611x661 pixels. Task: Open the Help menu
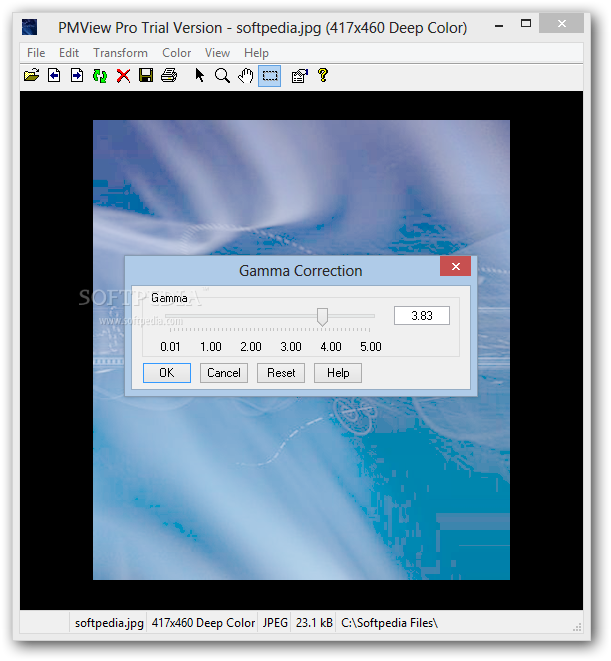(256, 53)
